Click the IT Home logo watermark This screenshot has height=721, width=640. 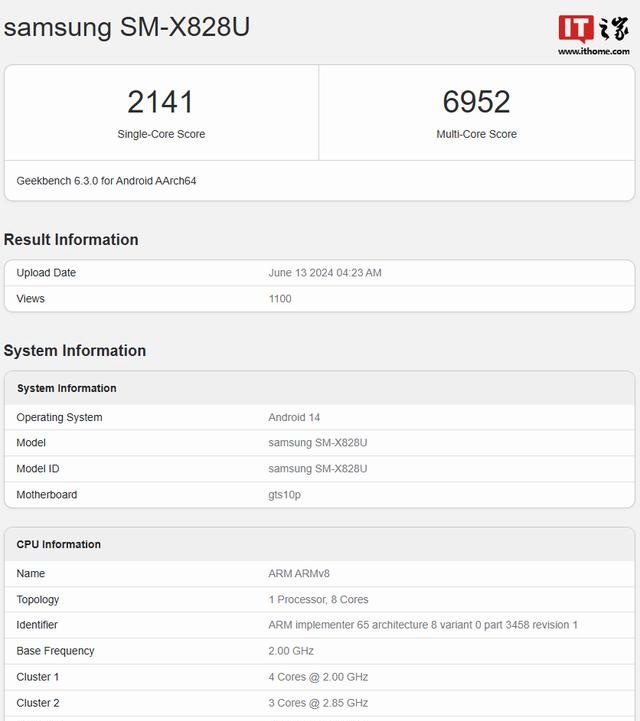click(x=593, y=28)
